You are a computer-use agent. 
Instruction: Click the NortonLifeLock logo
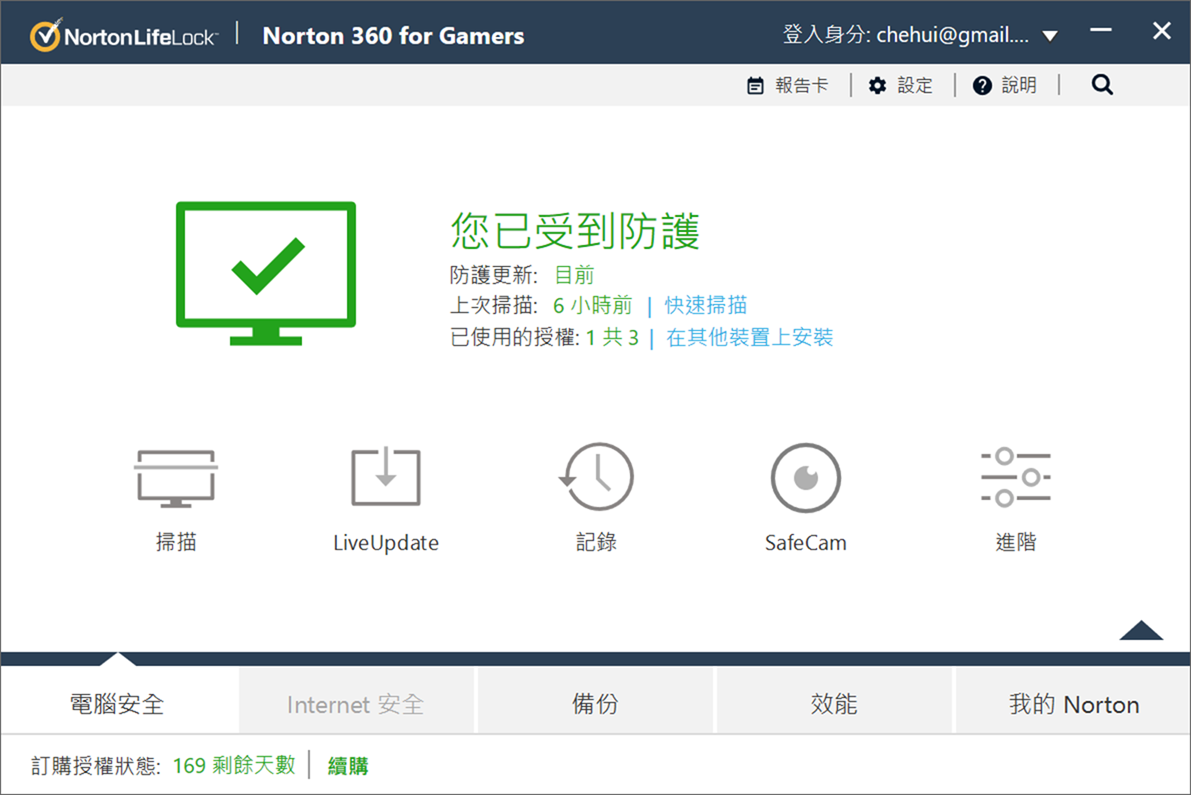[x=124, y=36]
